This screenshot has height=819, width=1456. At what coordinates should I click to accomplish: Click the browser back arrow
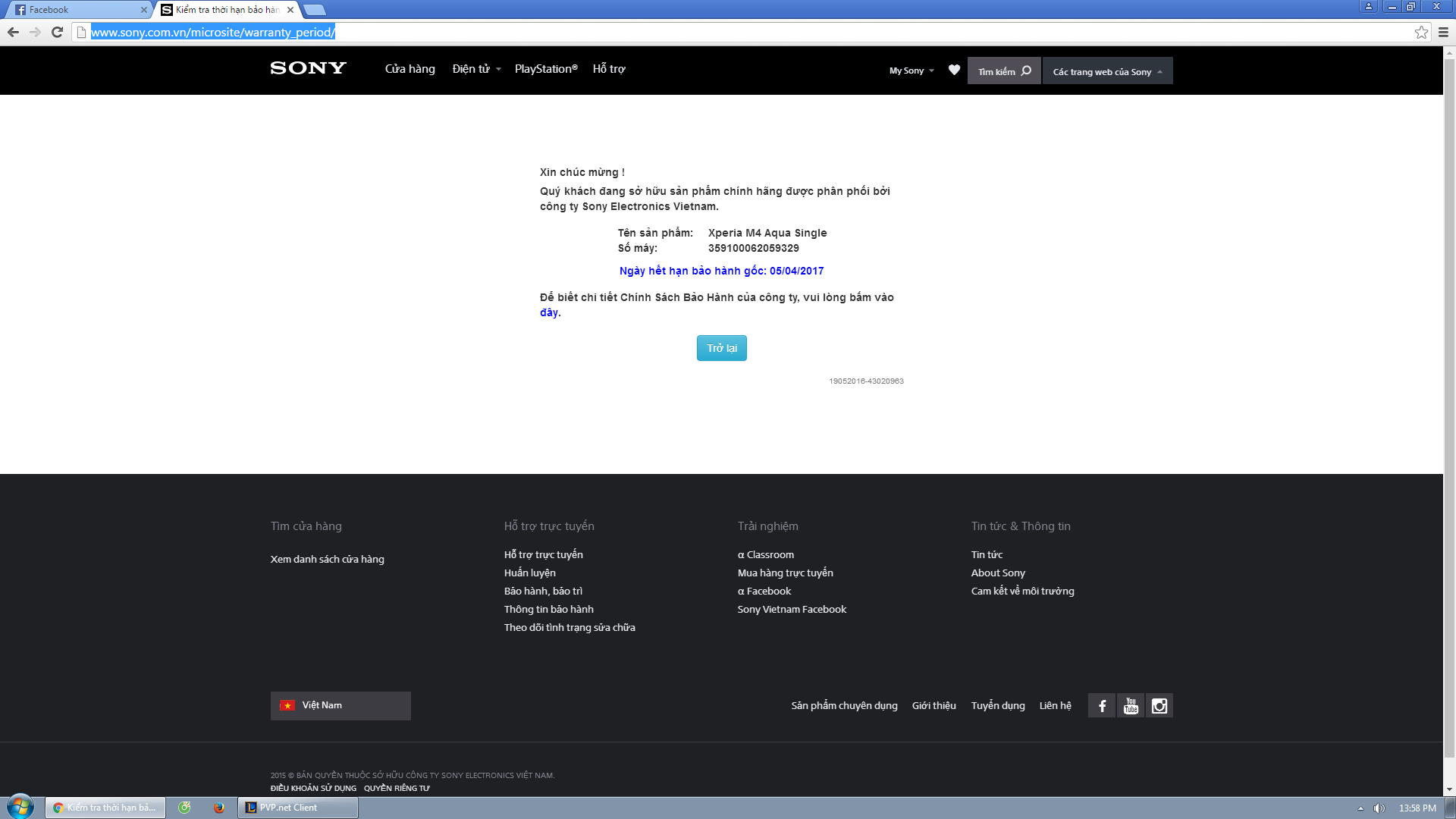click(13, 32)
